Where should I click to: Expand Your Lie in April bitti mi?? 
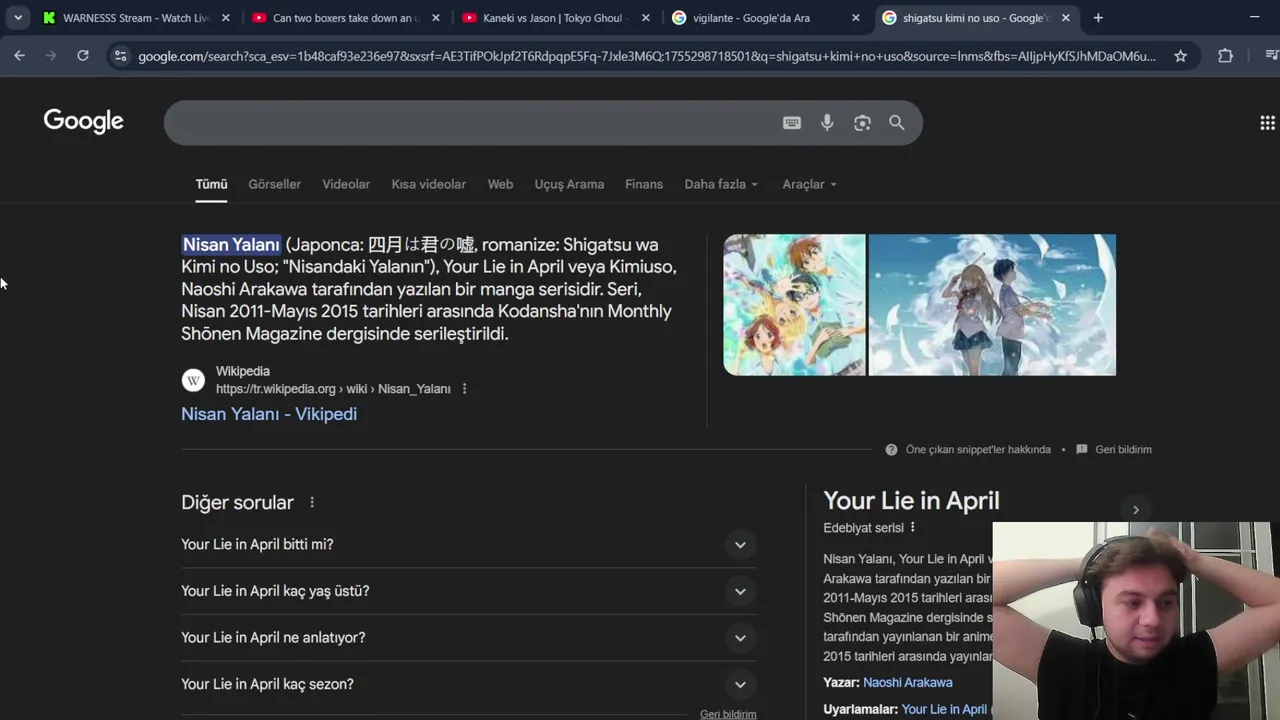pyautogui.click(x=468, y=545)
